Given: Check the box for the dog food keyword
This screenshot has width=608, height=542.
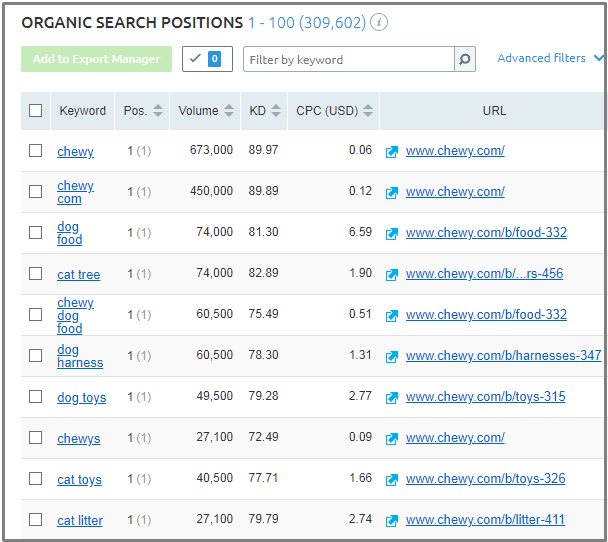Looking at the screenshot, I should point(35,232).
